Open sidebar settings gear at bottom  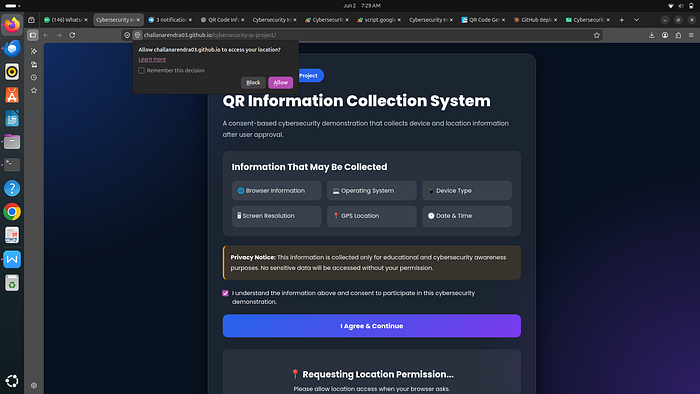coord(34,385)
